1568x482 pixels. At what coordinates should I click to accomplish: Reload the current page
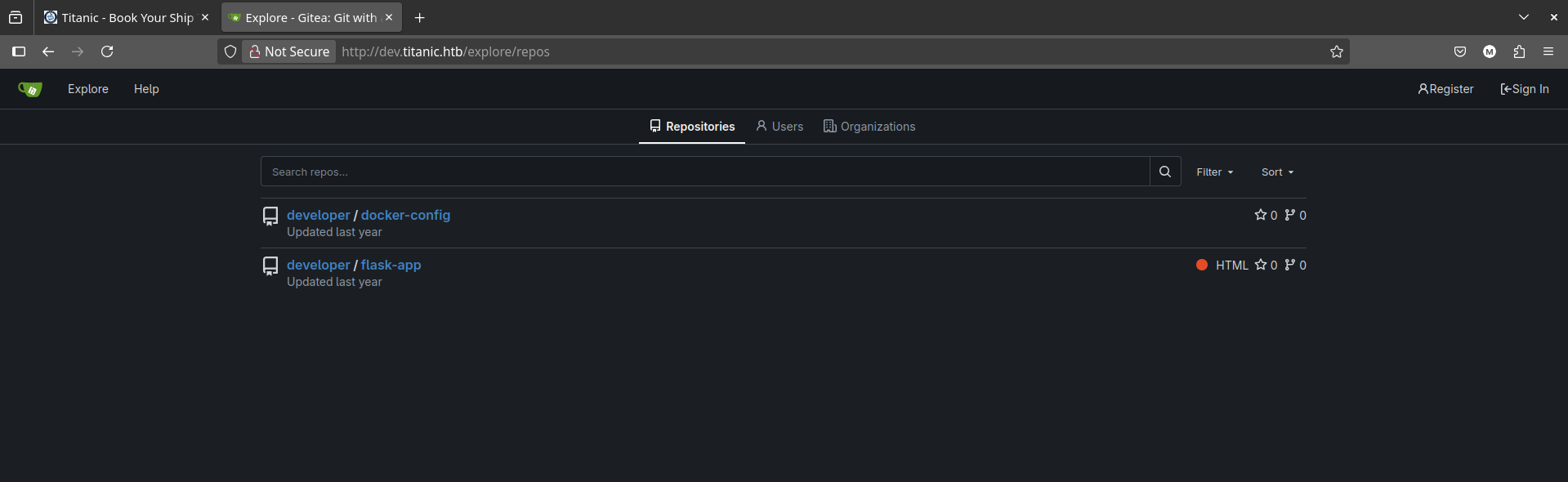[107, 51]
